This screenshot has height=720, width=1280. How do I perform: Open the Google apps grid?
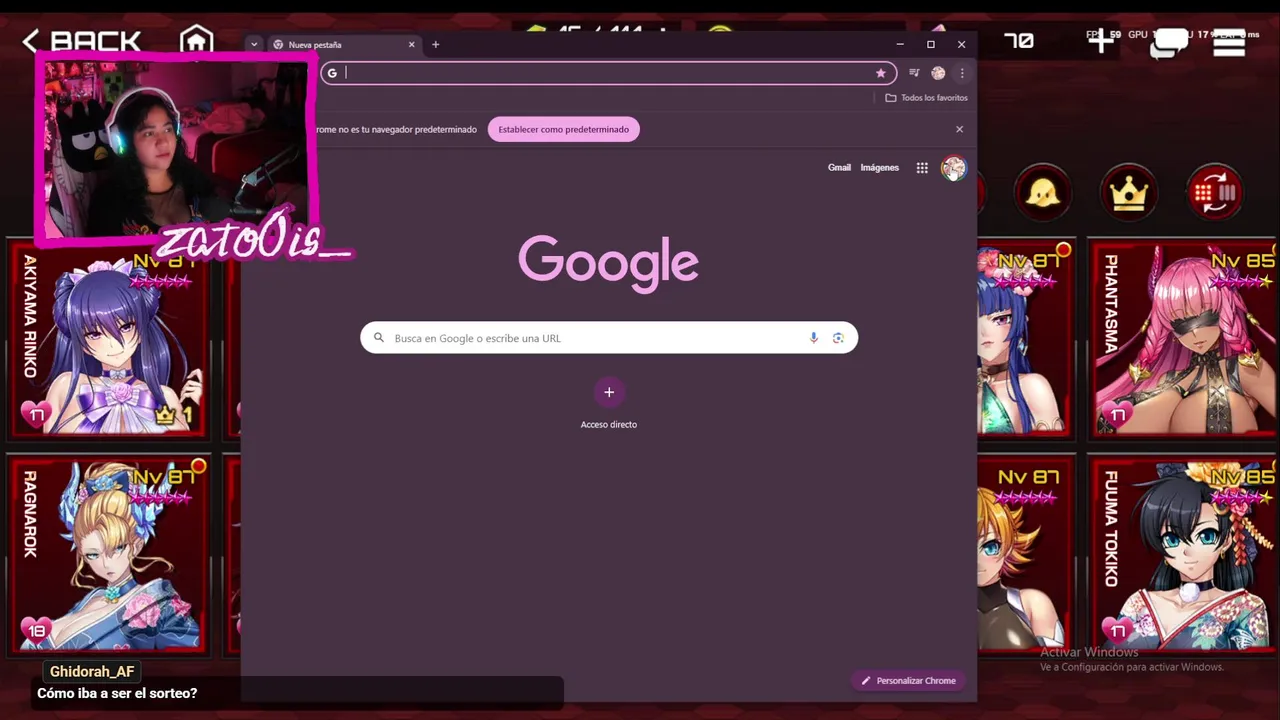(x=922, y=168)
